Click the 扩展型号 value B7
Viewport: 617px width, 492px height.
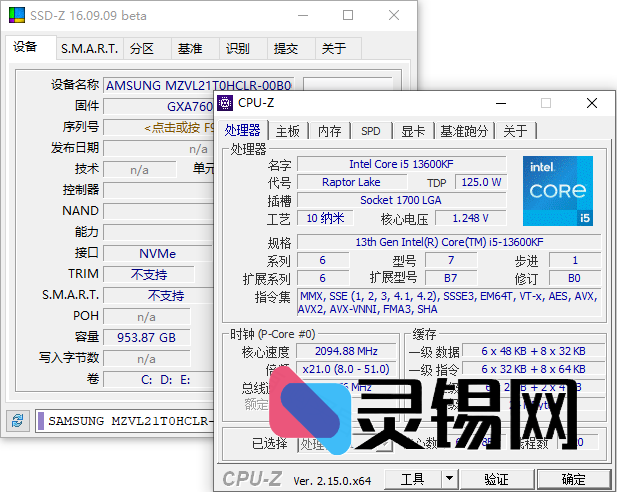click(x=451, y=278)
